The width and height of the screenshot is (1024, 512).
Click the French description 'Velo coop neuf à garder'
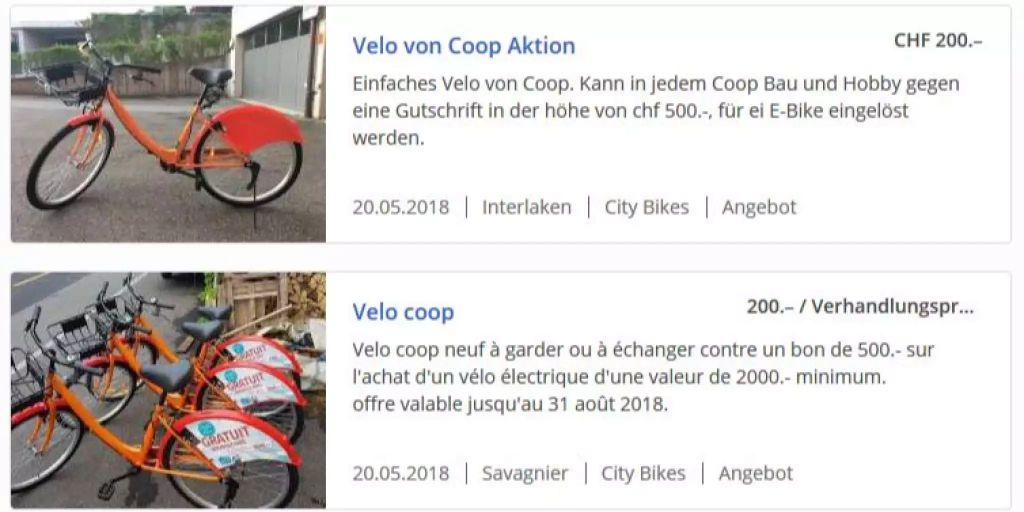643,377
